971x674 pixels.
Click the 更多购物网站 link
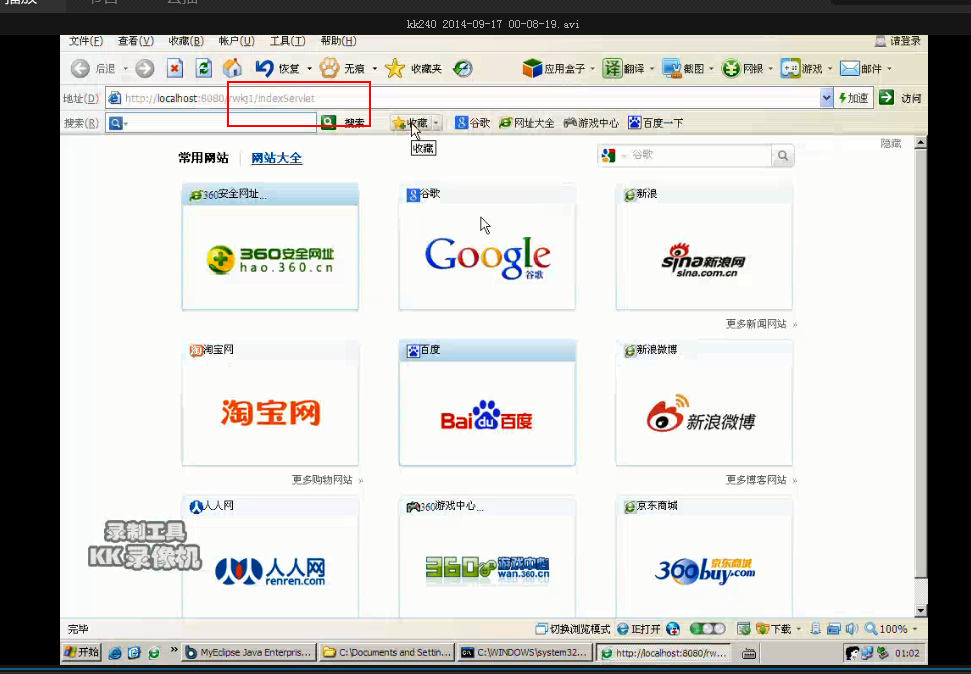(322, 479)
